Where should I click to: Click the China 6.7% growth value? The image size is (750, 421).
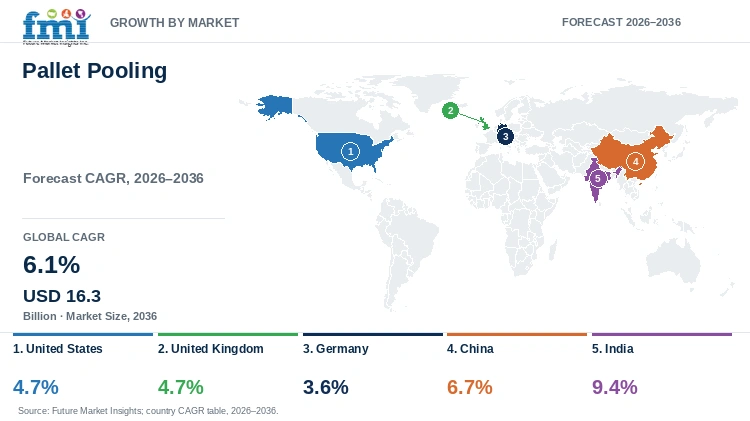coord(470,387)
